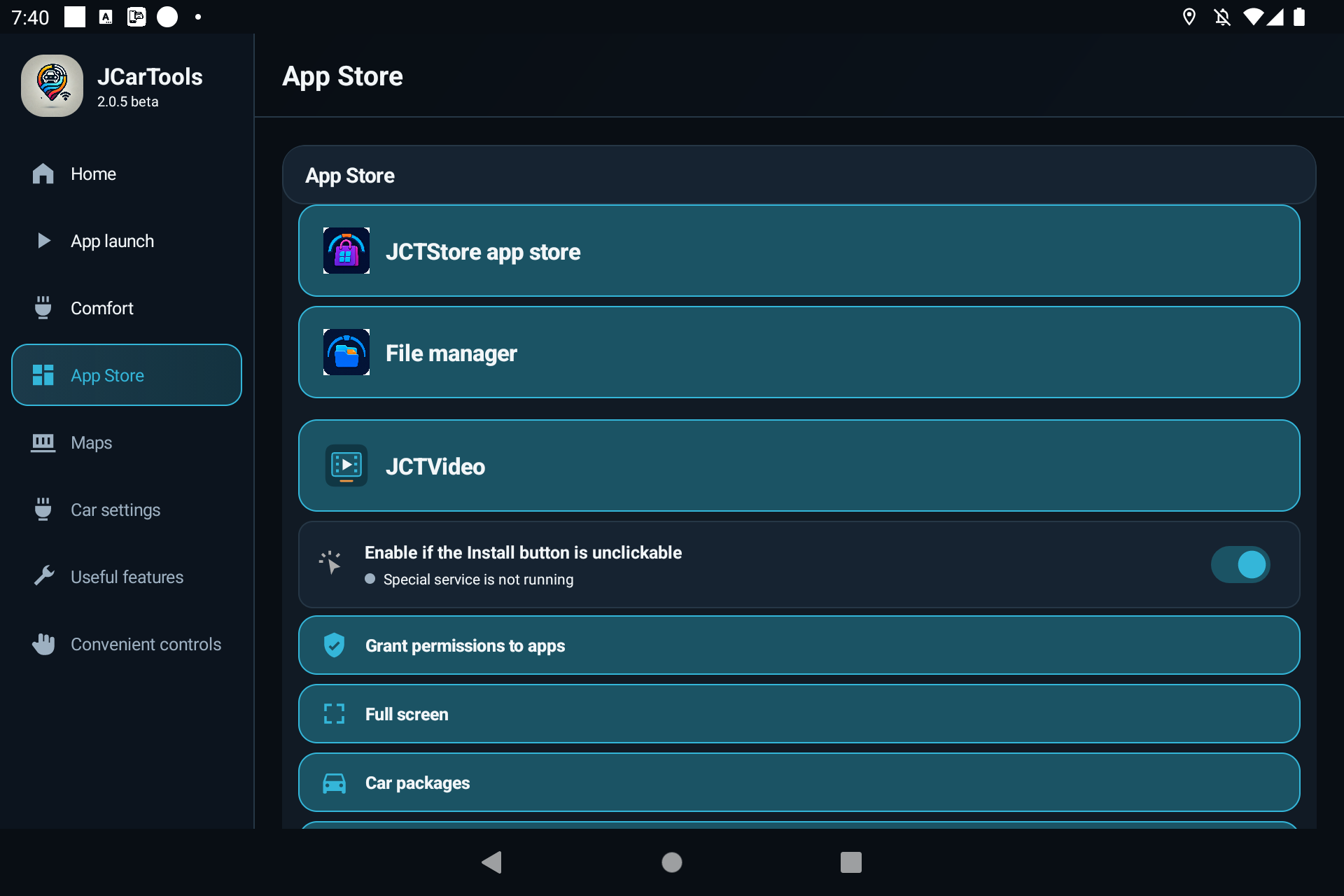Open JCTStore app store
The image size is (1344, 896).
pos(799,251)
